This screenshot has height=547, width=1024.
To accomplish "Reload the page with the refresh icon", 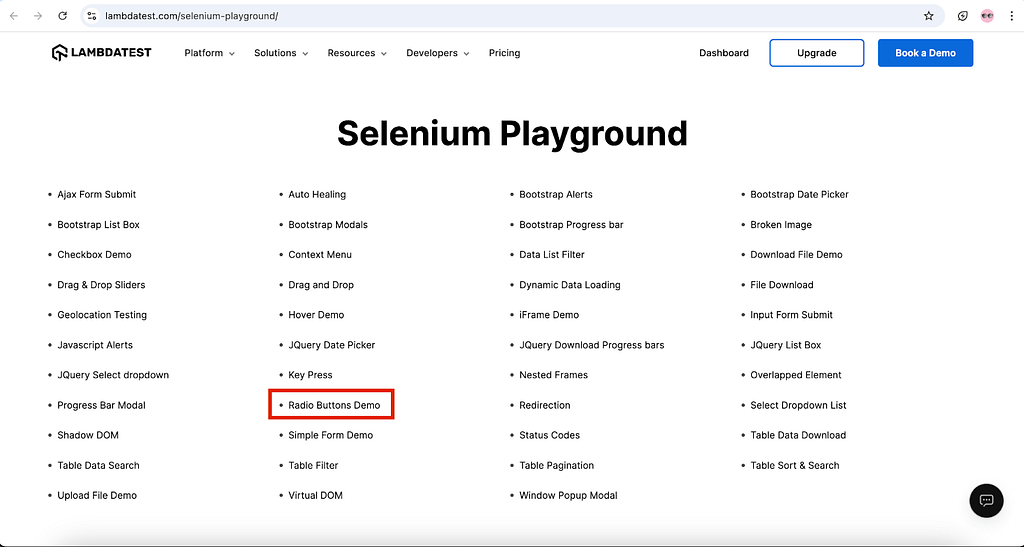I will point(63,16).
